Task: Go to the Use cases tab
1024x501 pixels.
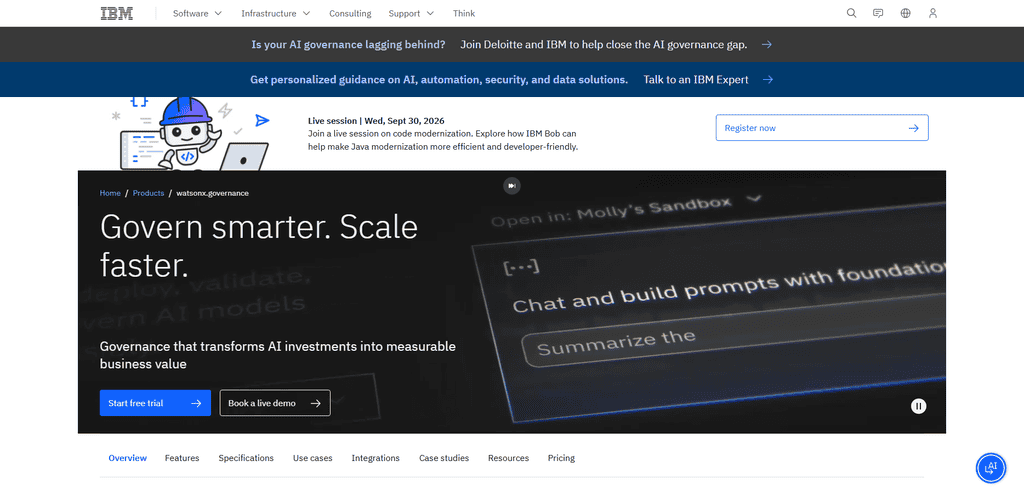Action: click(x=312, y=458)
